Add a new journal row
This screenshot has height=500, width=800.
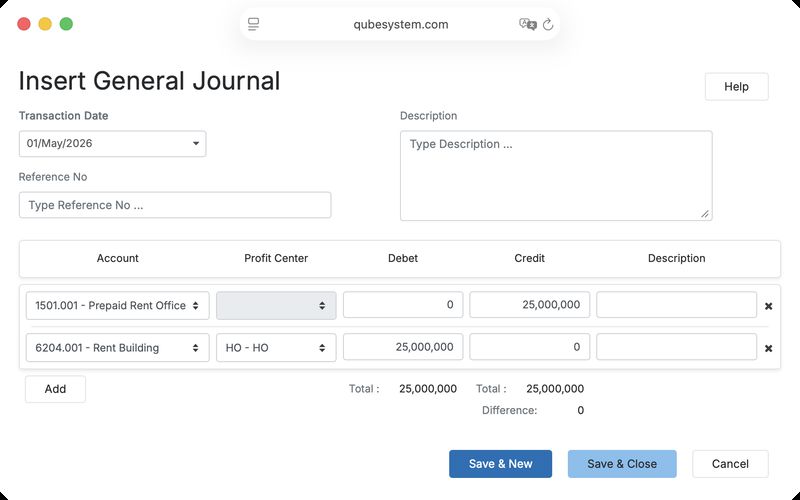coord(55,389)
